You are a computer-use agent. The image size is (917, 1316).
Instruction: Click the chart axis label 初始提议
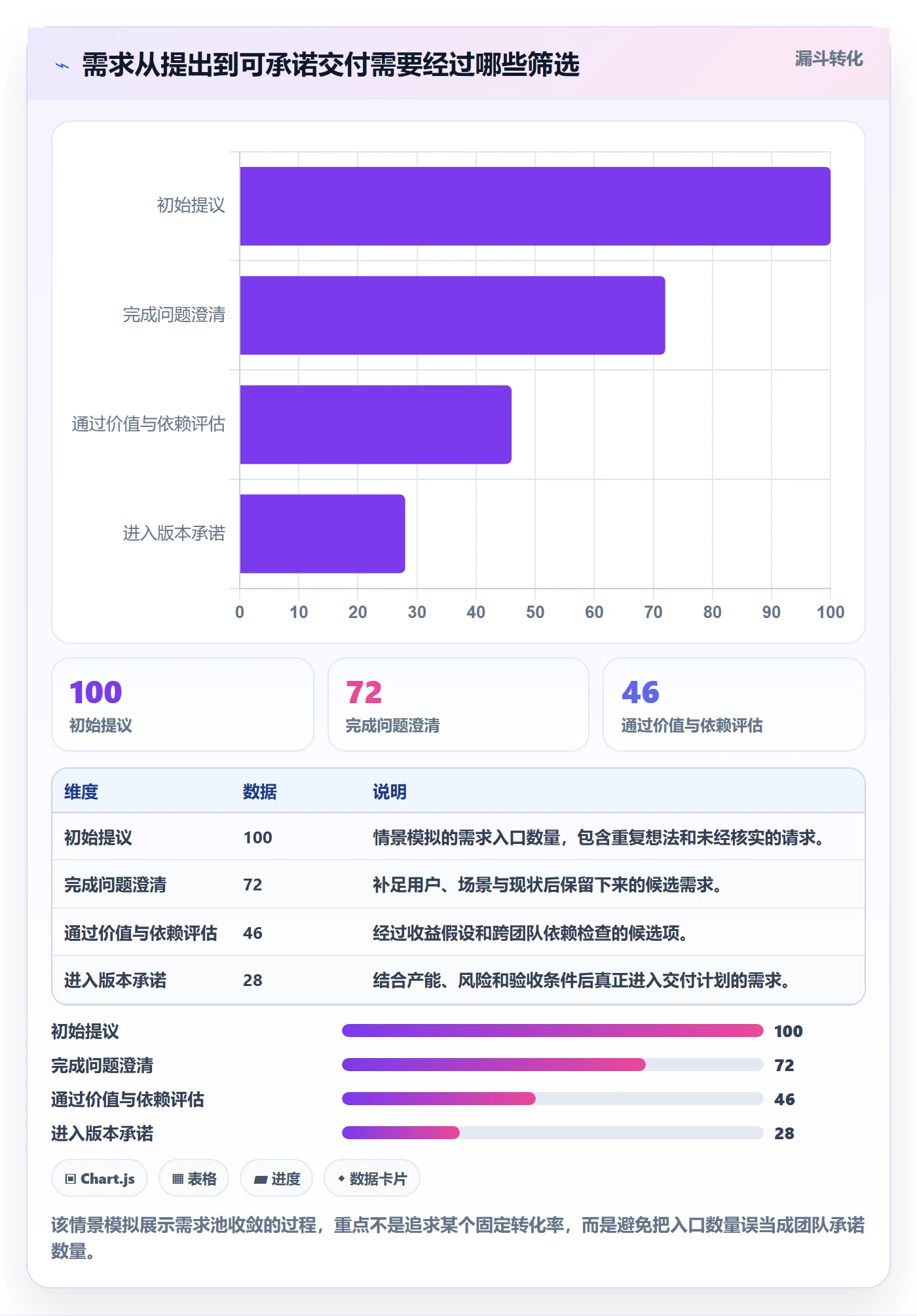click(191, 206)
